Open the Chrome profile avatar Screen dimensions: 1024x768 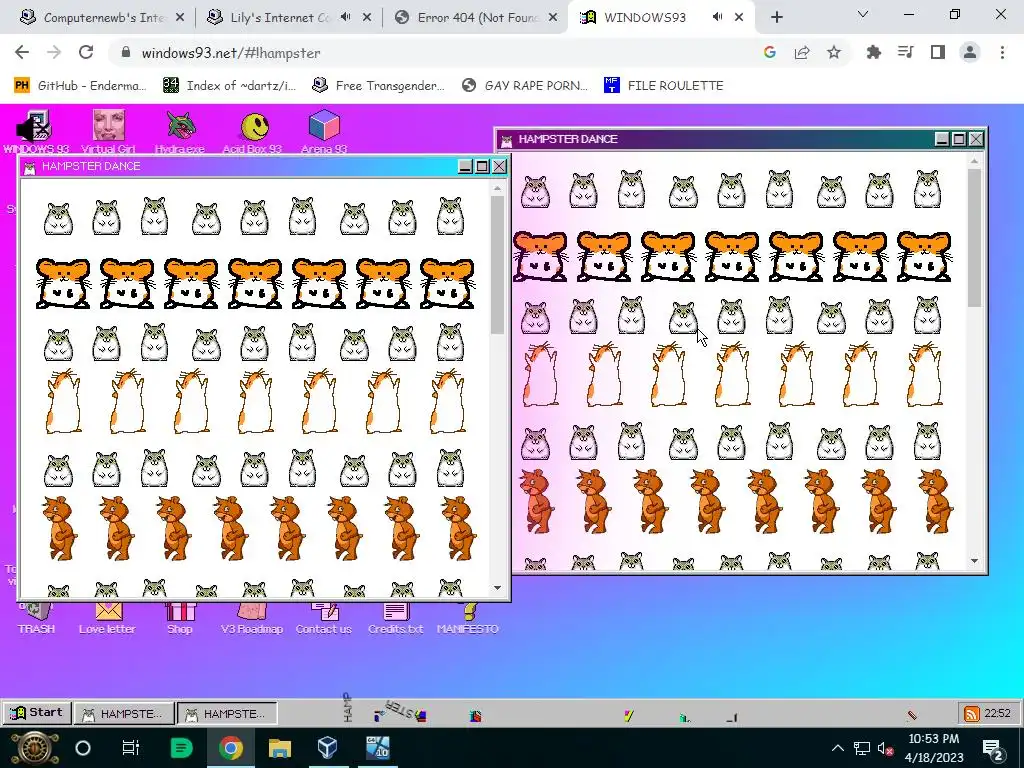[970, 52]
